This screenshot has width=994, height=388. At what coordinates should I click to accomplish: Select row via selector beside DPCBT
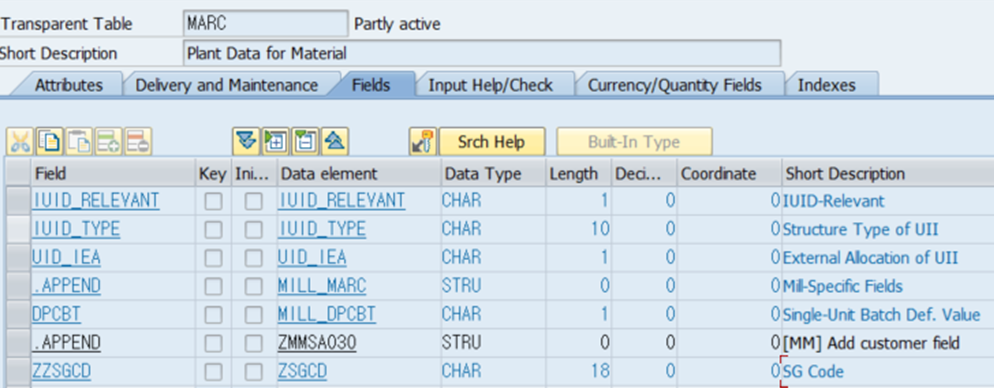point(18,314)
